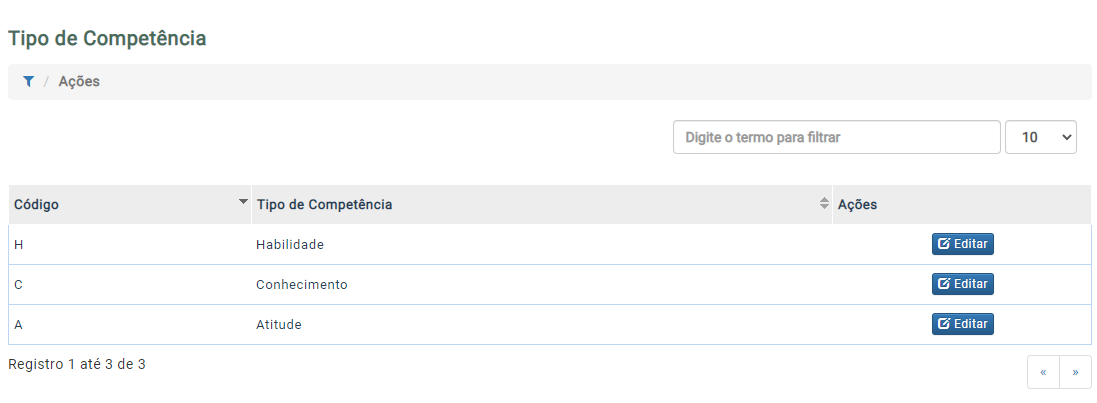Screen dimensions: 1097x403
Task: Click the Código column sort arrow
Action: click(243, 202)
